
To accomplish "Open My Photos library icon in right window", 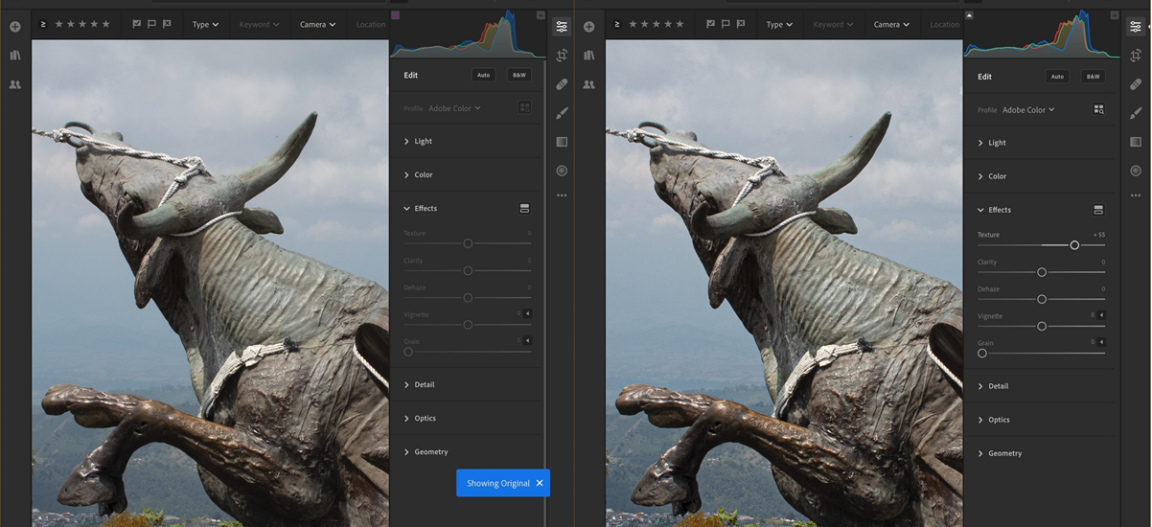I will pos(589,55).
